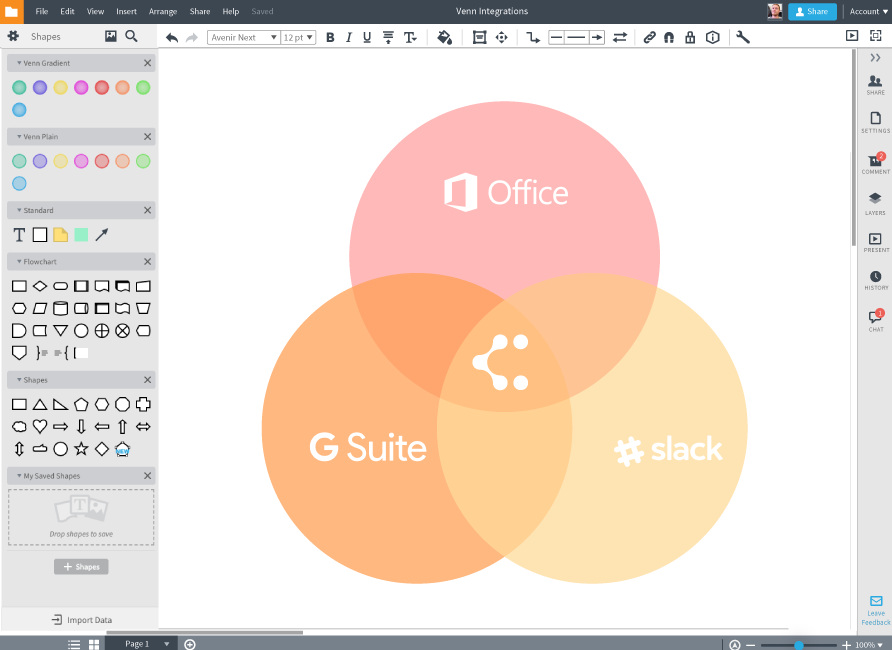Toggle the lock shape icon

(690, 38)
